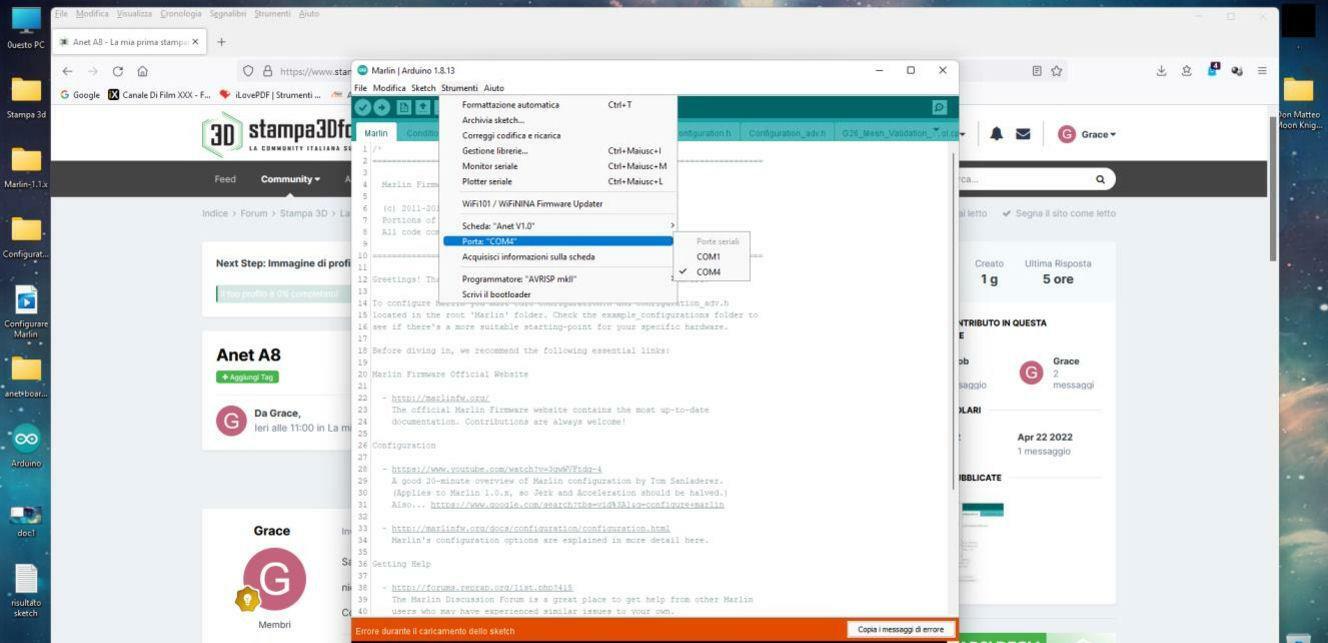1328x643 pixels.
Task: Open the Sketch menu in Arduino
Action: (x=424, y=88)
